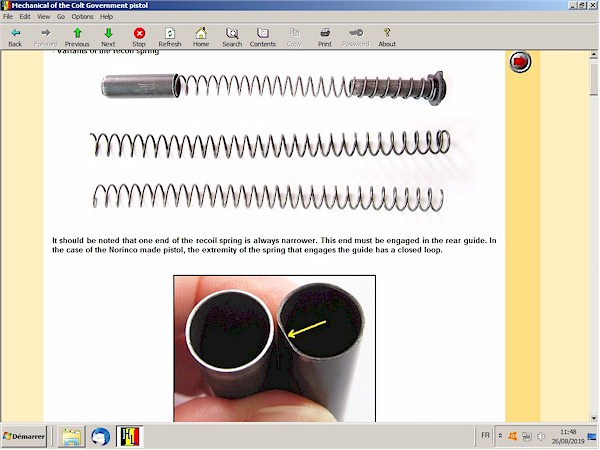Click the middle recoil spring image

coord(270,144)
